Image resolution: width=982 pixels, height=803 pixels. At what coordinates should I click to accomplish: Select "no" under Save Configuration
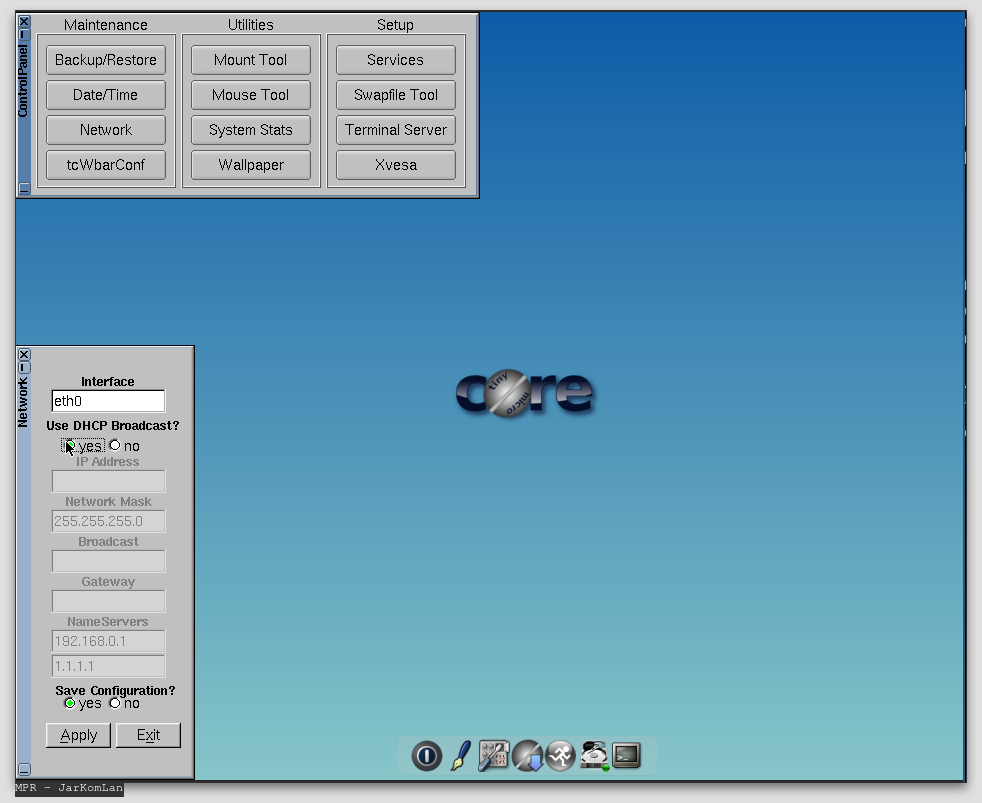click(115, 703)
